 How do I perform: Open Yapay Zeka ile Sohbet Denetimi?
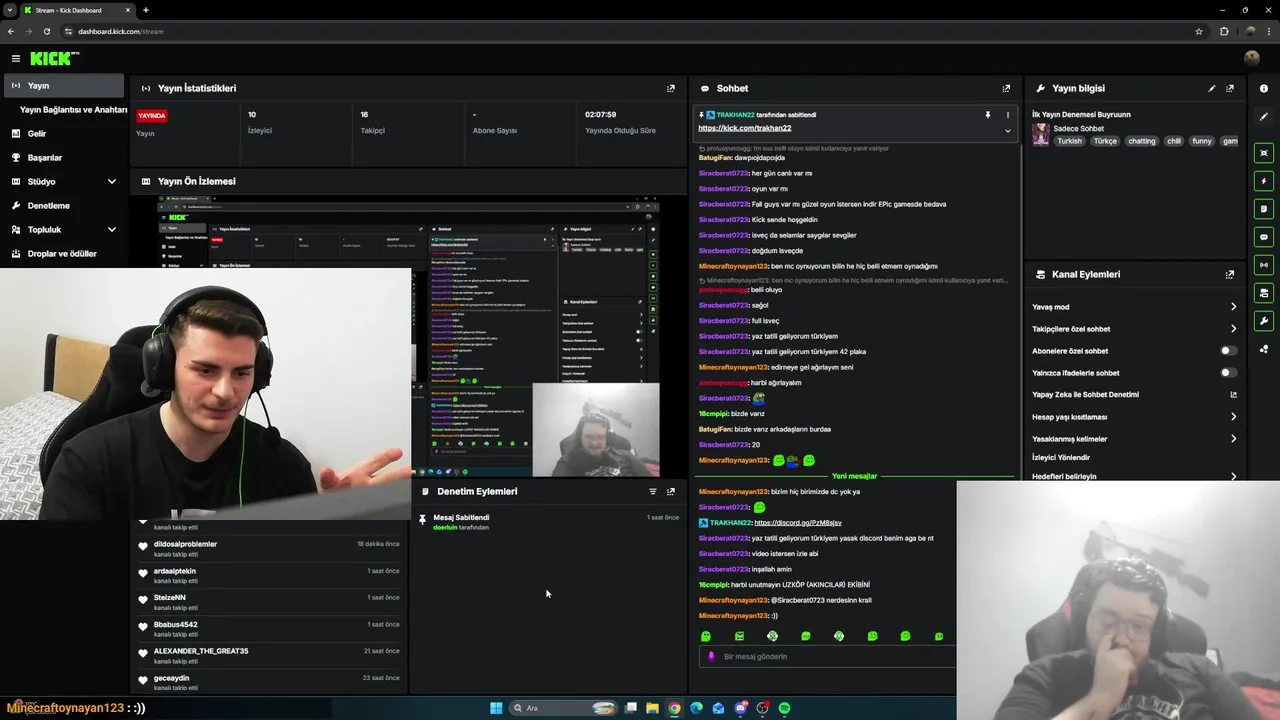pos(1135,394)
